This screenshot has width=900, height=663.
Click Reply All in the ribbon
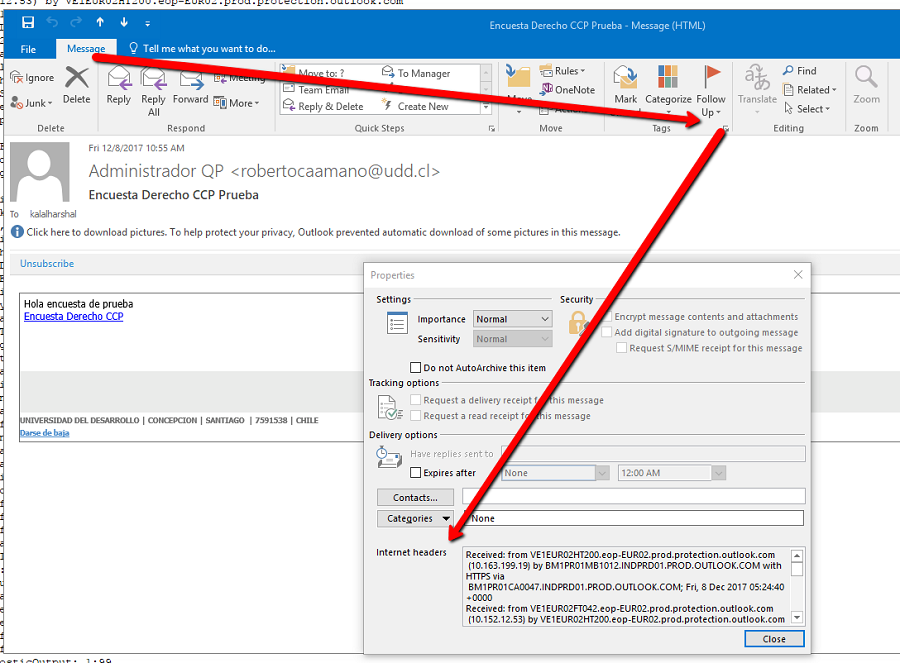pos(153,92)
